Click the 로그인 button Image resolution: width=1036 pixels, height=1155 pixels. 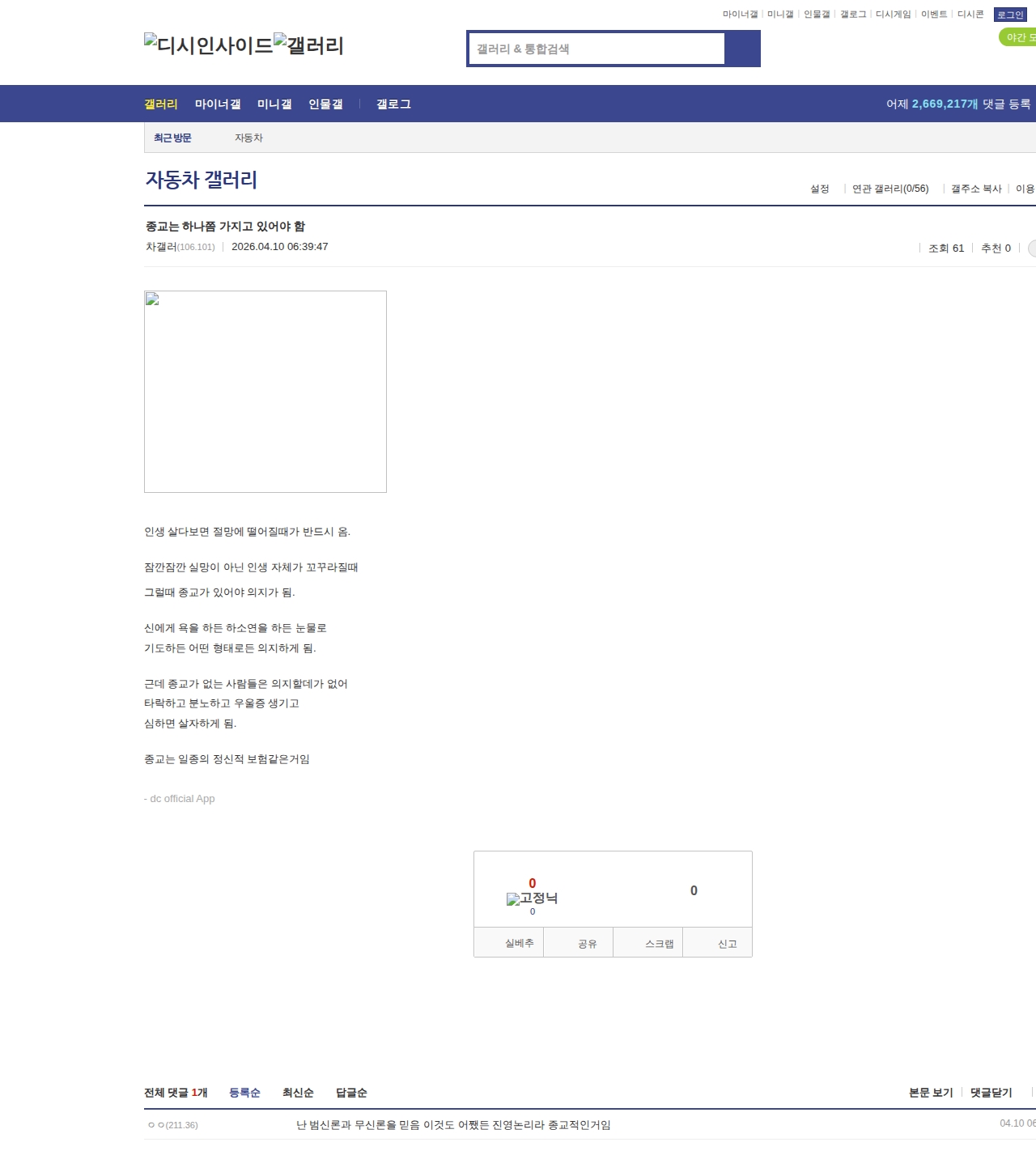(1010, 15)
